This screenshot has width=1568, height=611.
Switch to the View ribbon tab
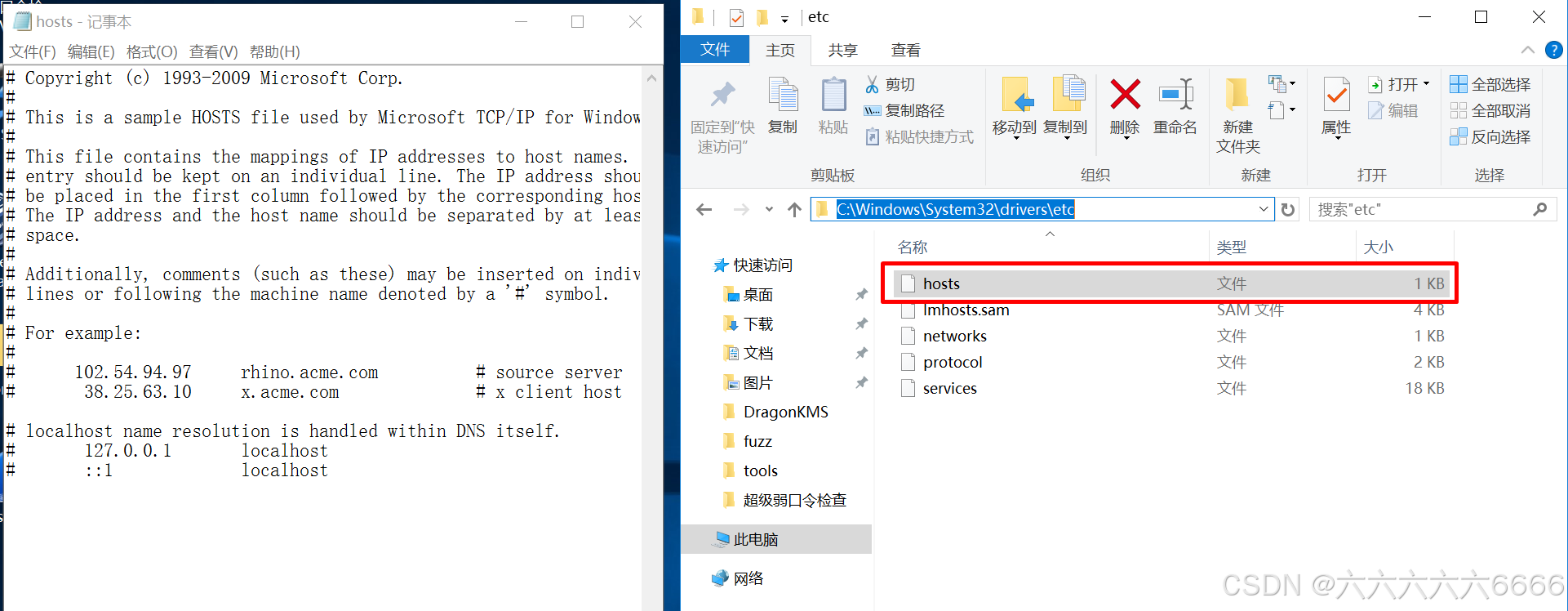coord(905,51)
